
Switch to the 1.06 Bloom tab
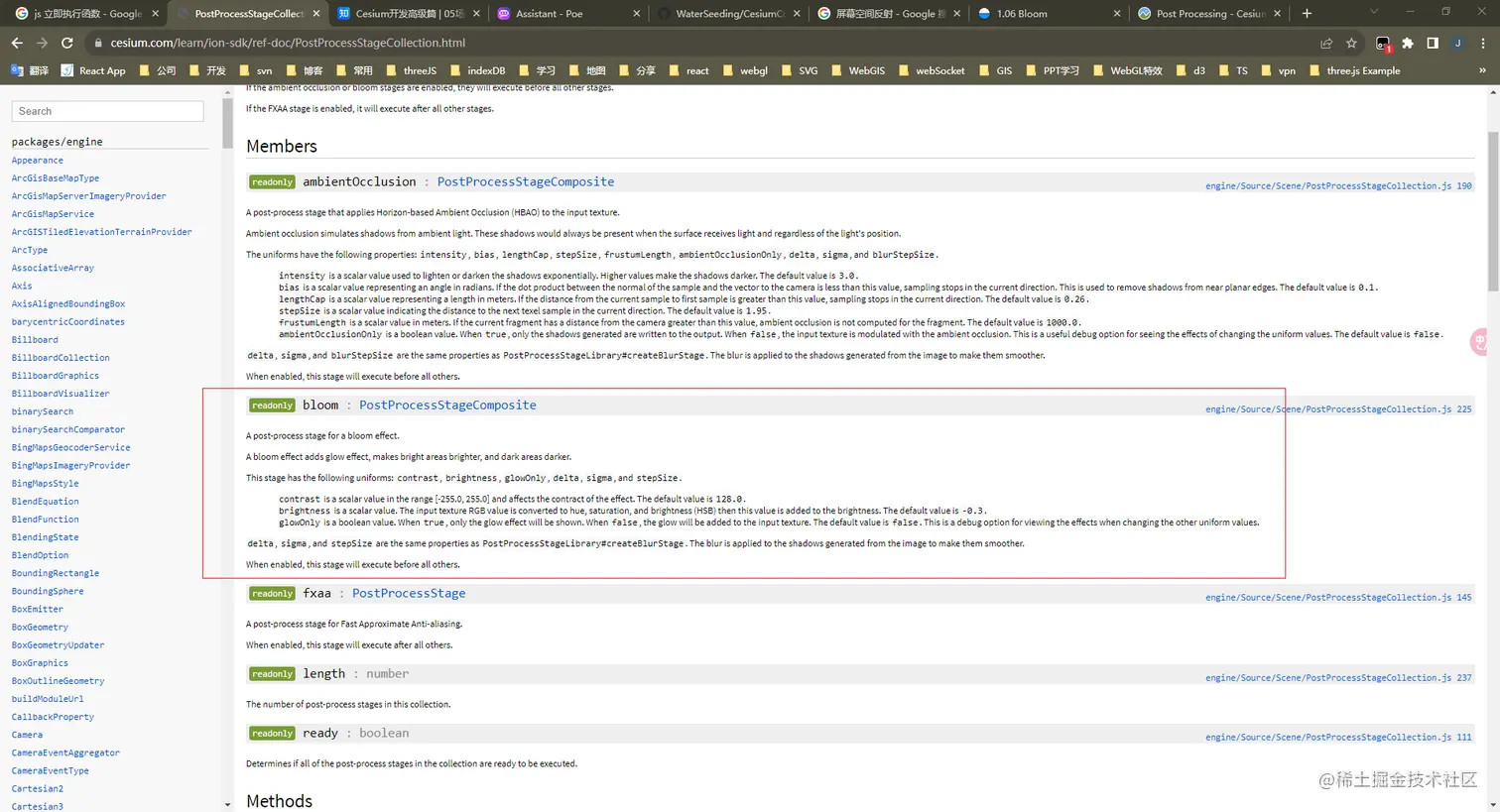[1050, 13]
